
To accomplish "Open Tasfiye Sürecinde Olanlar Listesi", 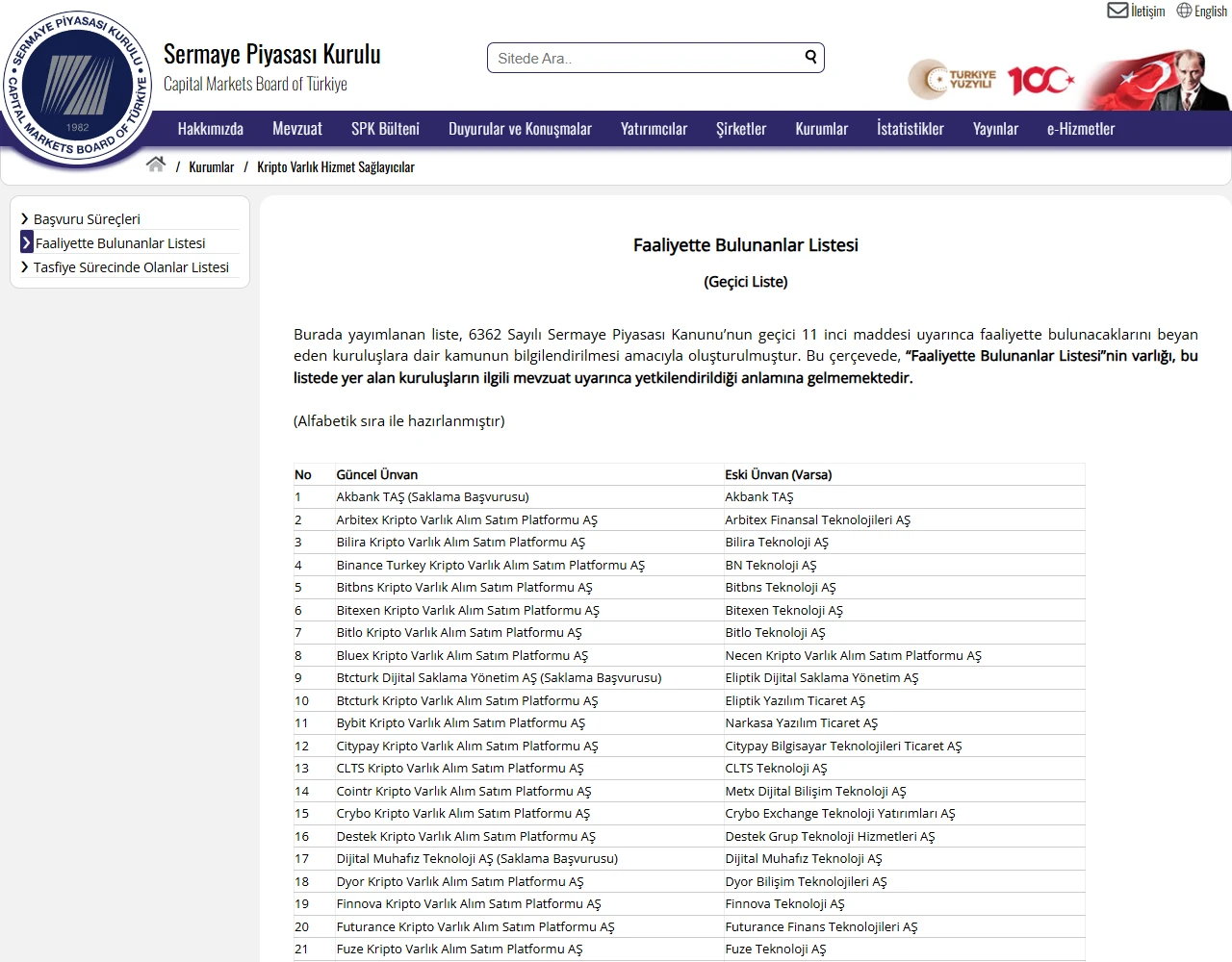I will [x=131, y=267].
